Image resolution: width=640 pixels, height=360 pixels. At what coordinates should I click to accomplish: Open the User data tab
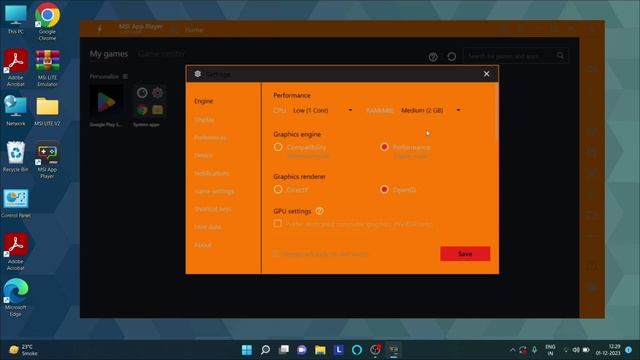click(207, 227)
